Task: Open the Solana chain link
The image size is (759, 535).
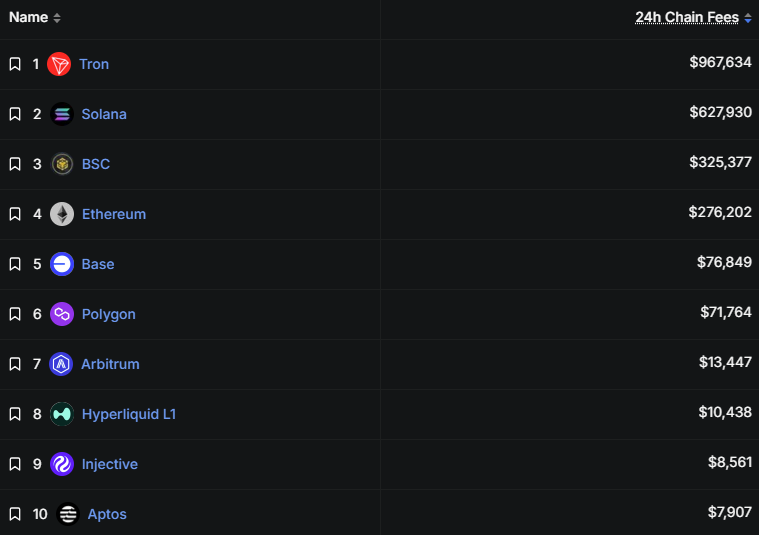Action: click(x=104, y=114)
